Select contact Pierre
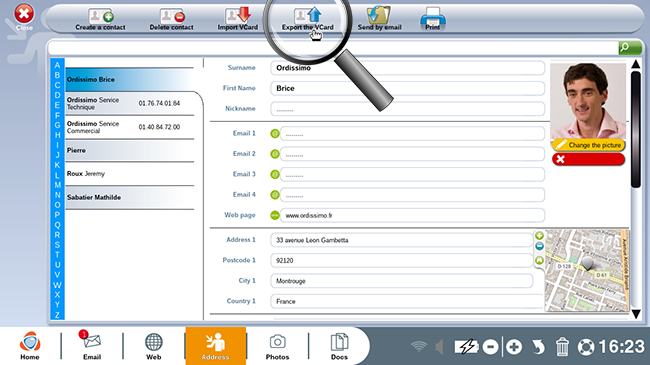 click(x=129, y=151)
